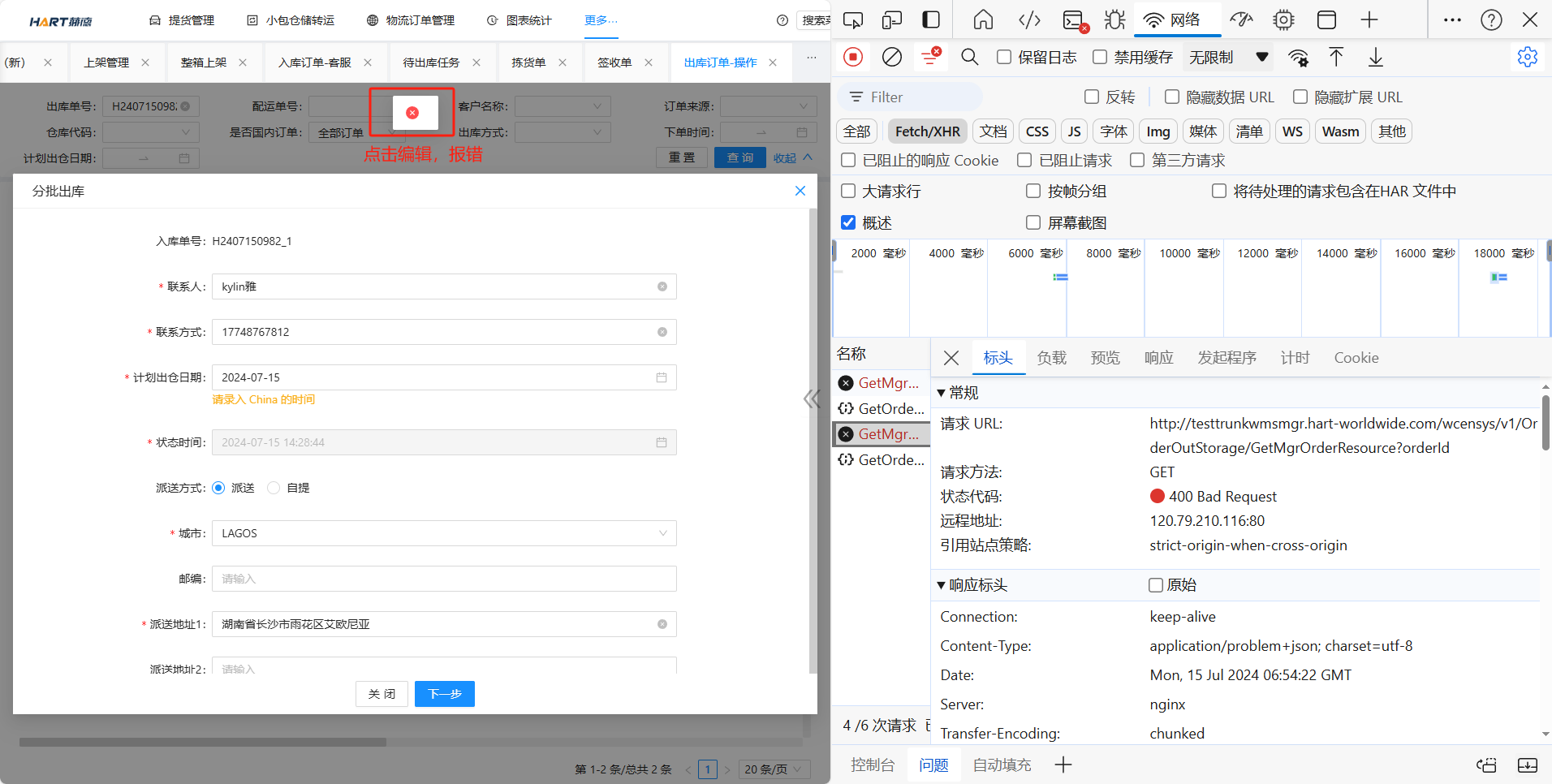Open the network search magnifier icon
The image size is (1552, 784).
[x=969, y=57]
